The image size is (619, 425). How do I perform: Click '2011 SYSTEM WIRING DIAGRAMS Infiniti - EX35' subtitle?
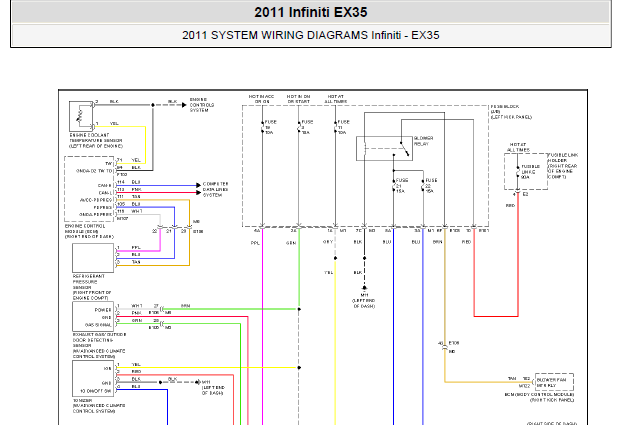tap(311, 35)
